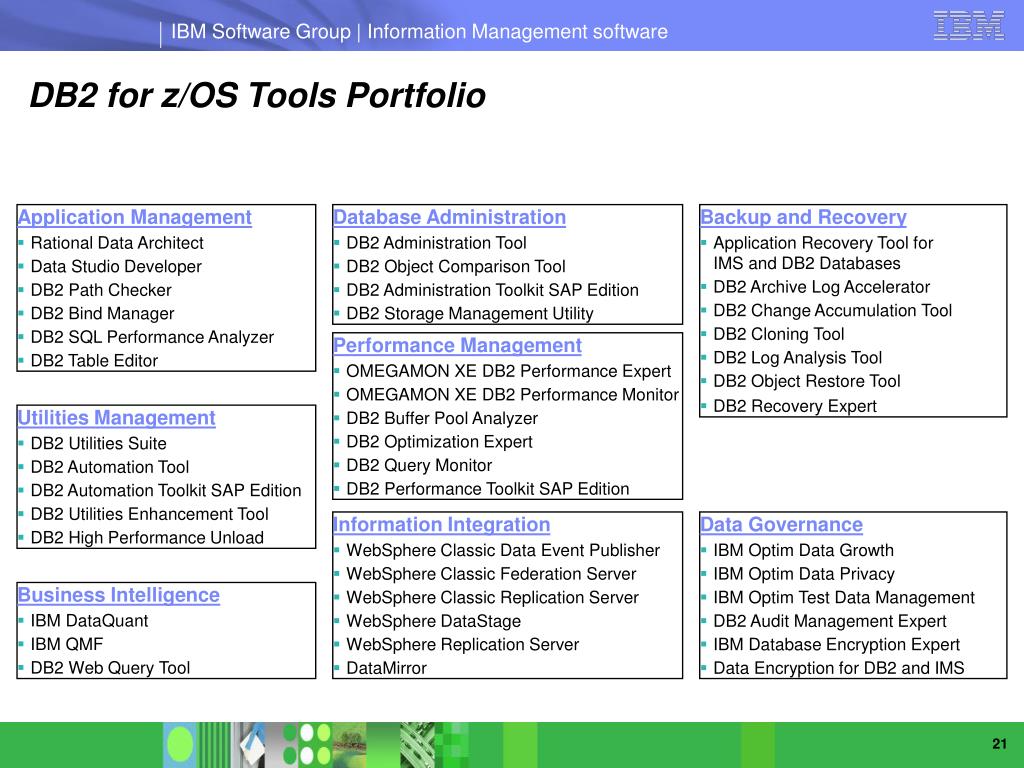Click the "DB2 Bind Manager" entry

(x=103, y=313)
